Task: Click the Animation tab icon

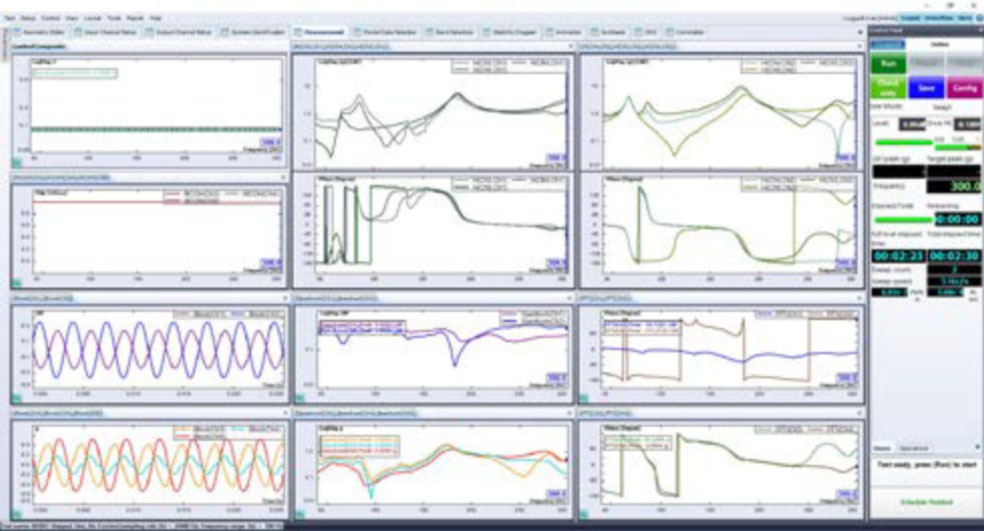Action: 551,32
